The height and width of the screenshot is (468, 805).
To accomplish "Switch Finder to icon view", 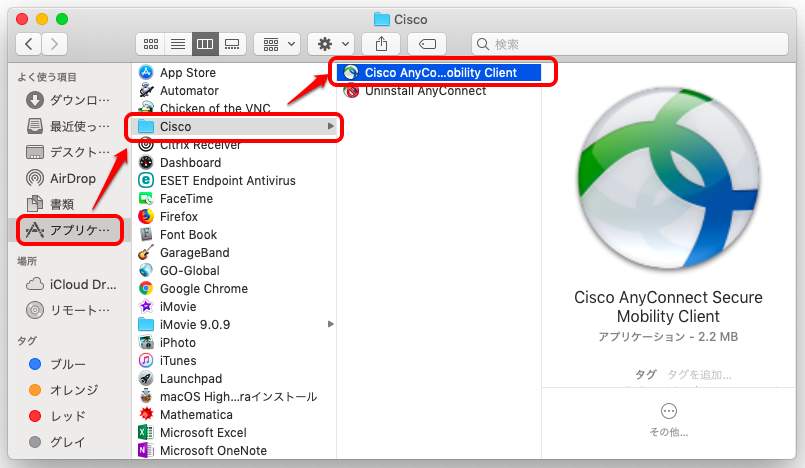I will coord(150,44).
